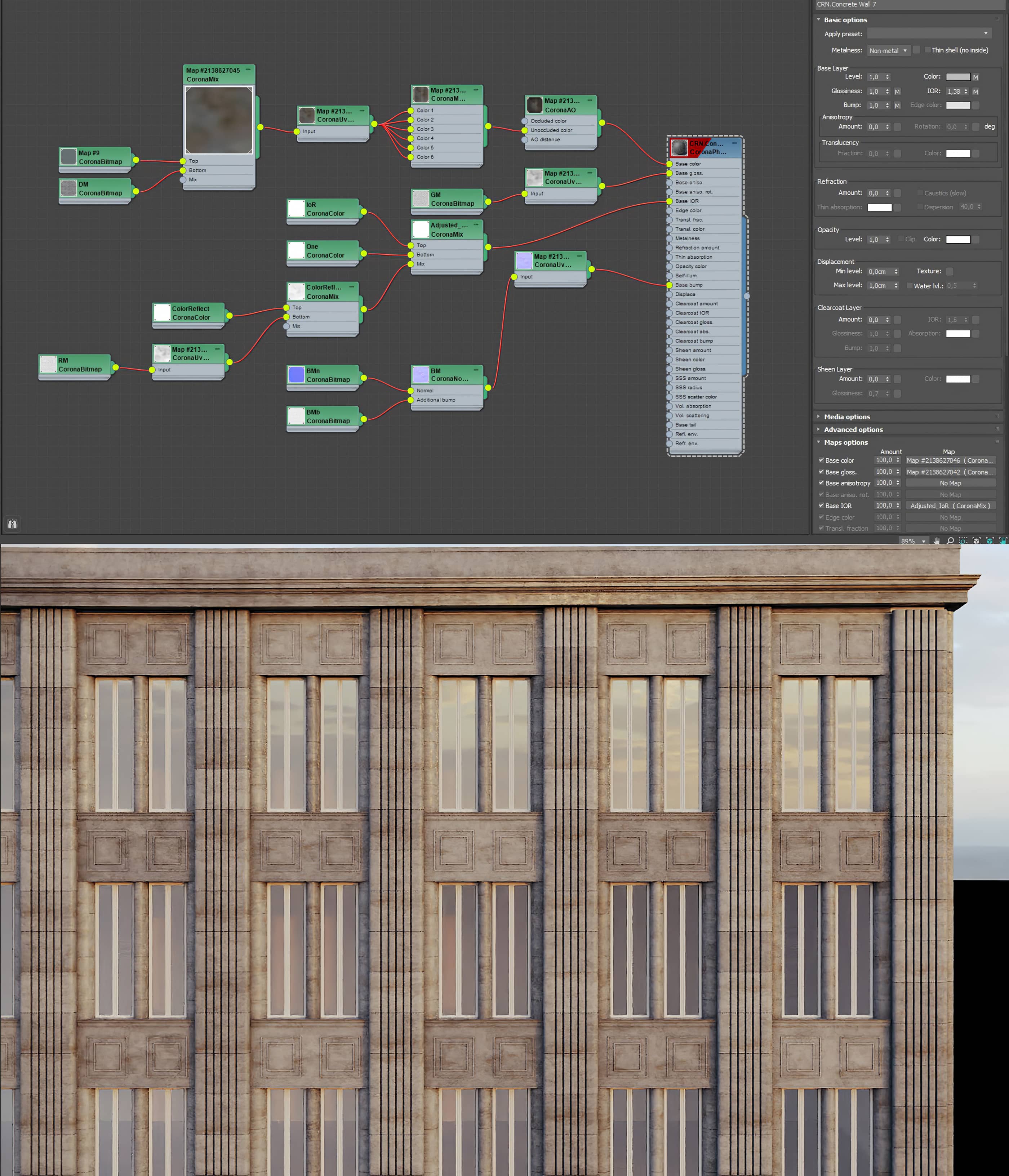Click the Zoom Extents cube icon

[976, 541]
